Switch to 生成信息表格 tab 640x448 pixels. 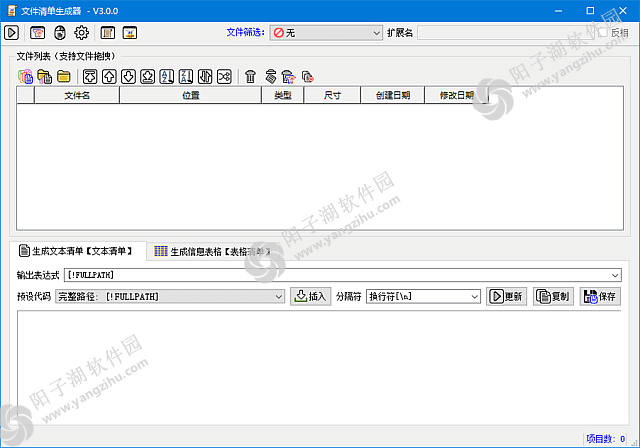pos(212,251)
